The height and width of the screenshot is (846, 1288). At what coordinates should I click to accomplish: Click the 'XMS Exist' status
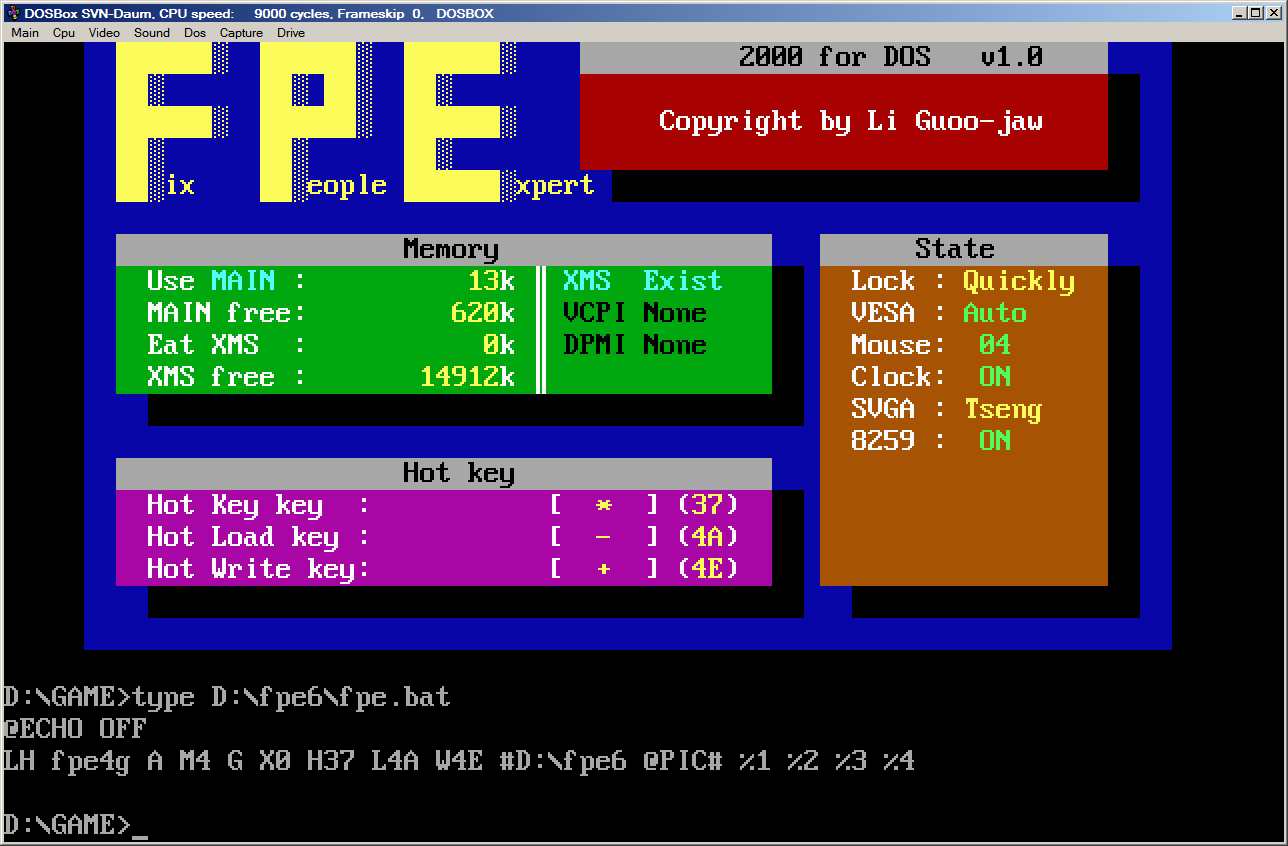[642, 281]
